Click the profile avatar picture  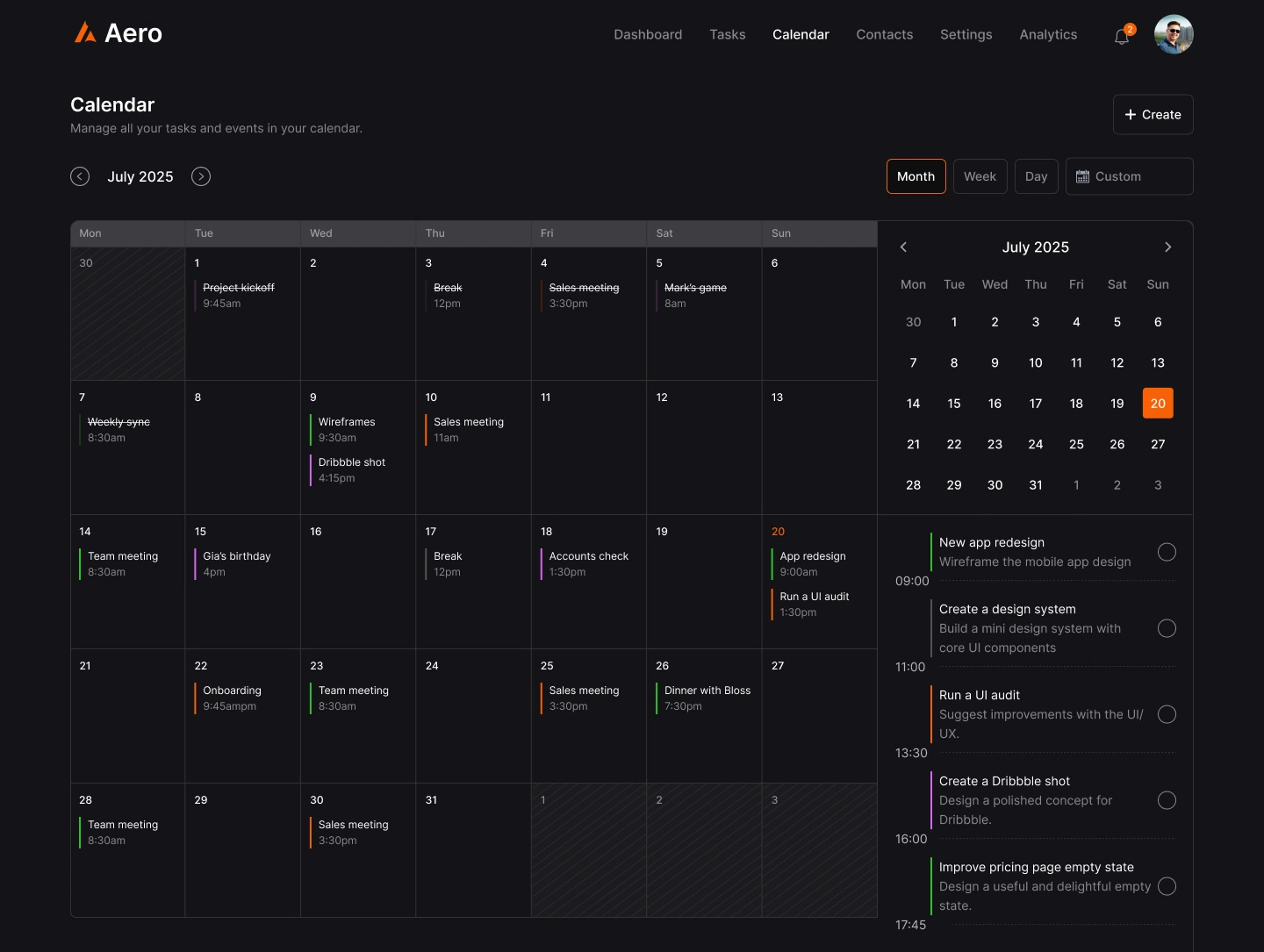point(1174,34)
